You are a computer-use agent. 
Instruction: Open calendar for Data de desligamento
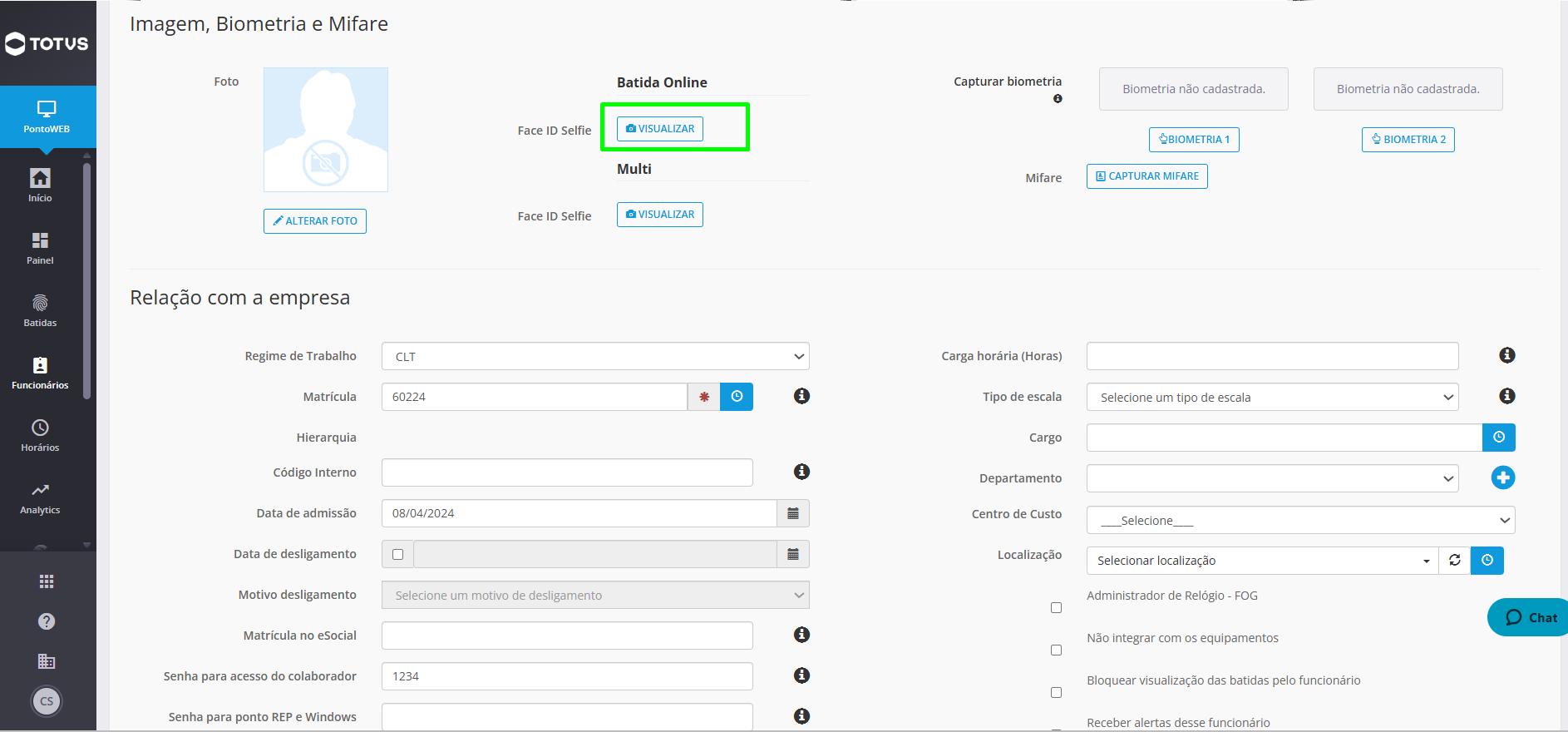793,554
